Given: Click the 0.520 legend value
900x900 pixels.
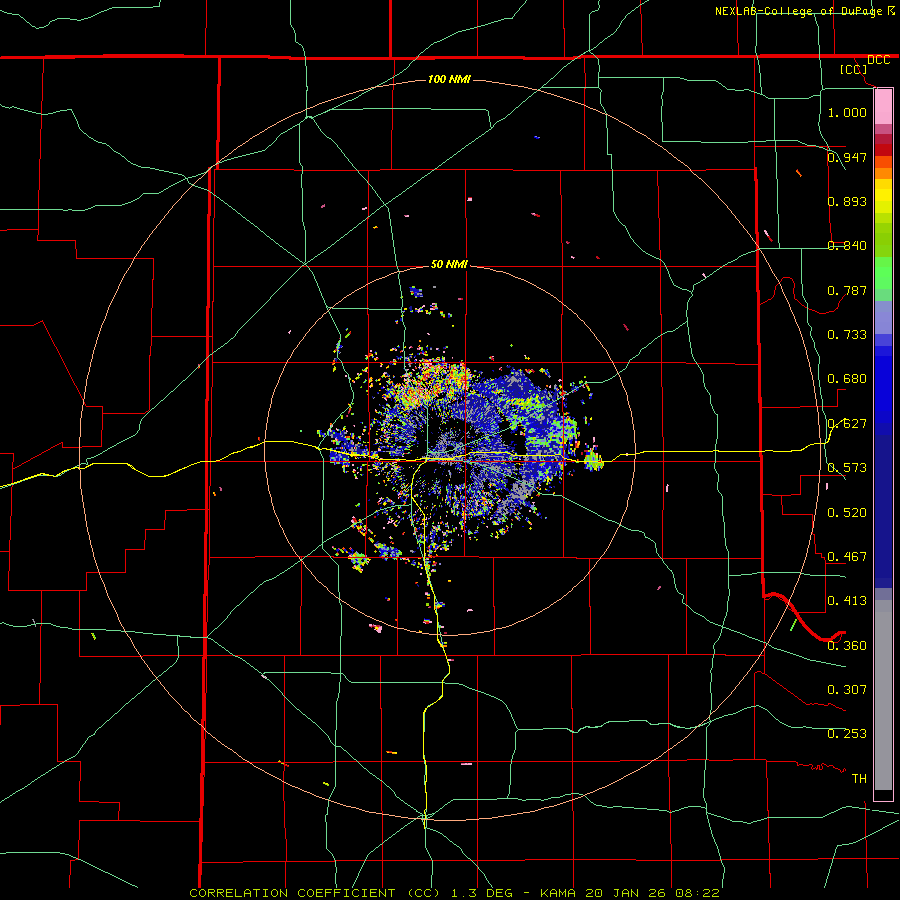Looking at the screenshot, I should pos(847,513).
